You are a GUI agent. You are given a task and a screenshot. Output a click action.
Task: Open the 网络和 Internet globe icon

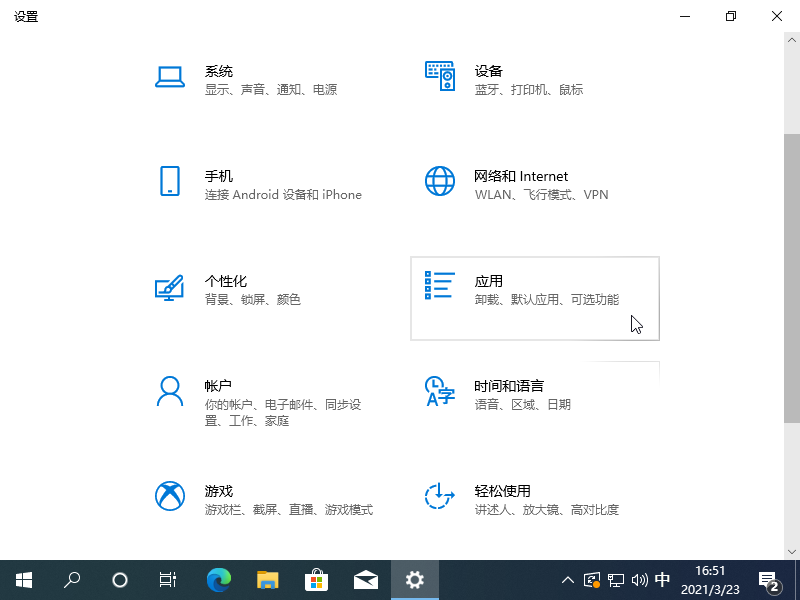pyautogui.click(x=440, y=182)
